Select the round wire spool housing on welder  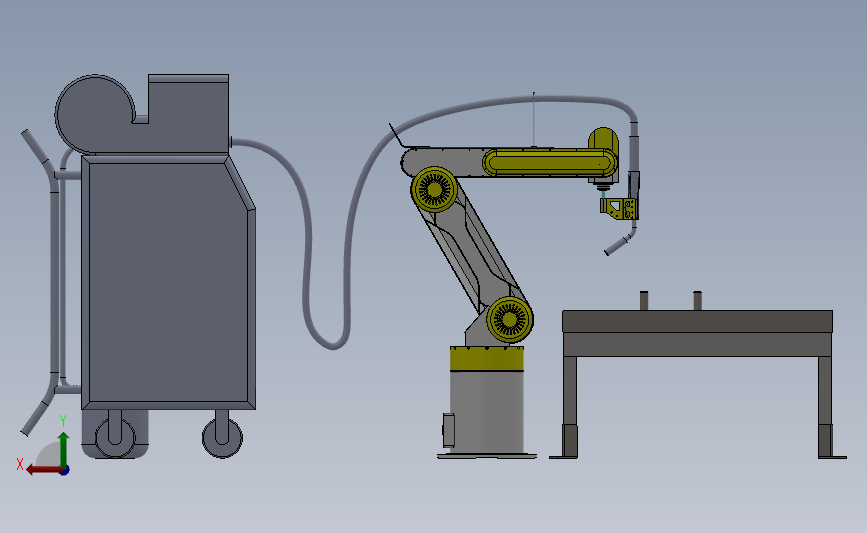pyautogui.click(x=93, y=114)
